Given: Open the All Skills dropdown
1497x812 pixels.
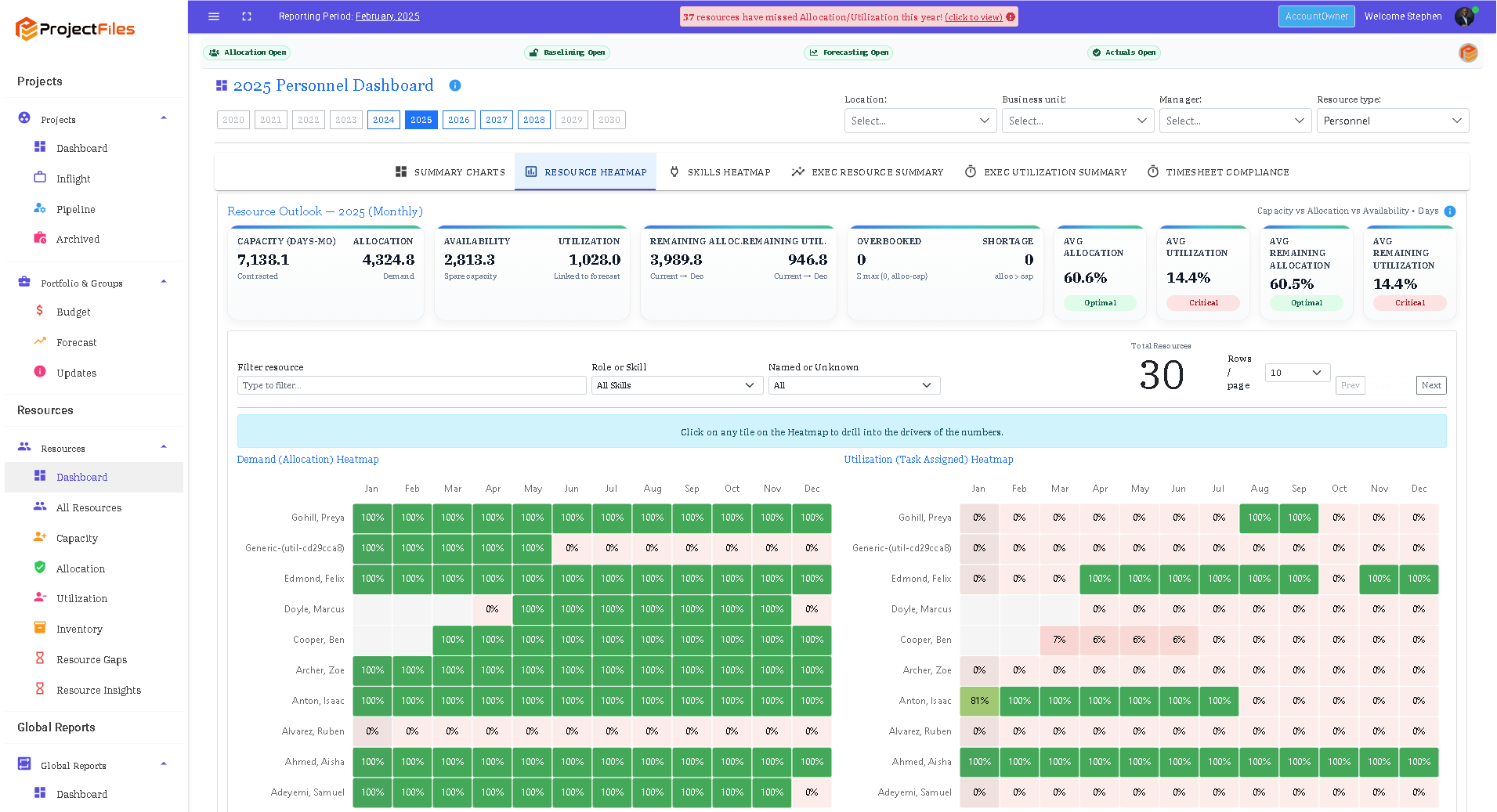Looking at the screenshot, I should (x=677, y=385).
